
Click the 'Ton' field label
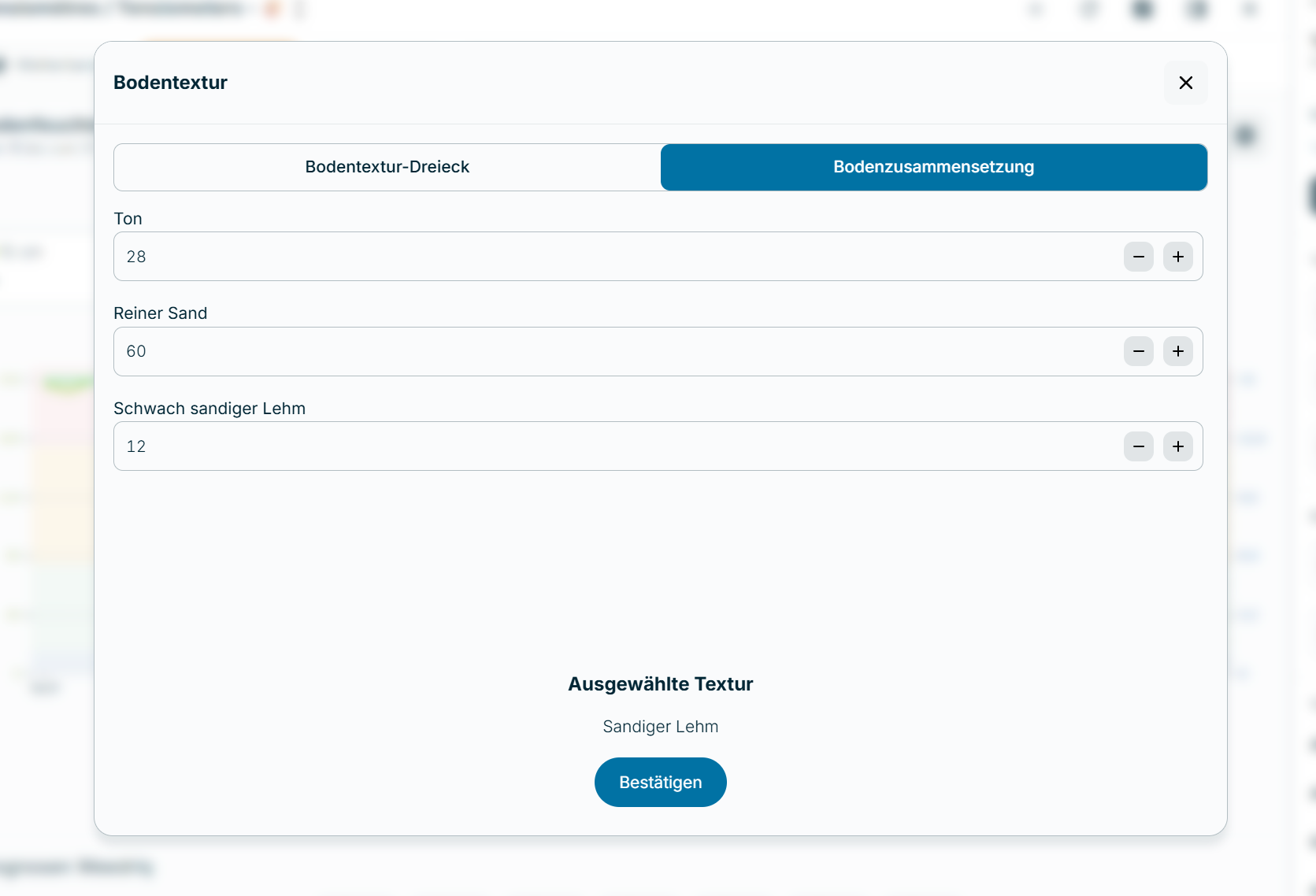pyautogui.click(x=128, y=219)
